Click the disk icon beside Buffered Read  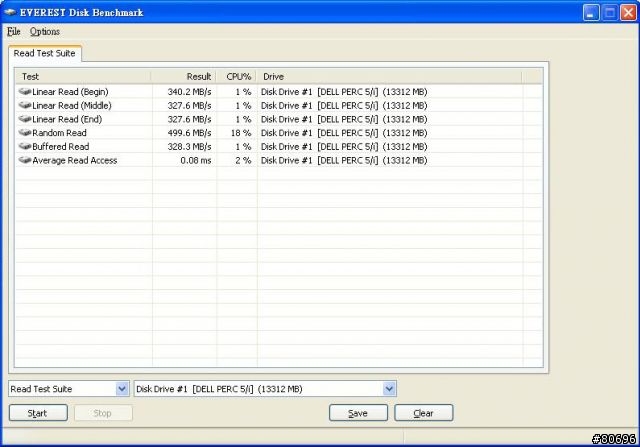[25, 146]
